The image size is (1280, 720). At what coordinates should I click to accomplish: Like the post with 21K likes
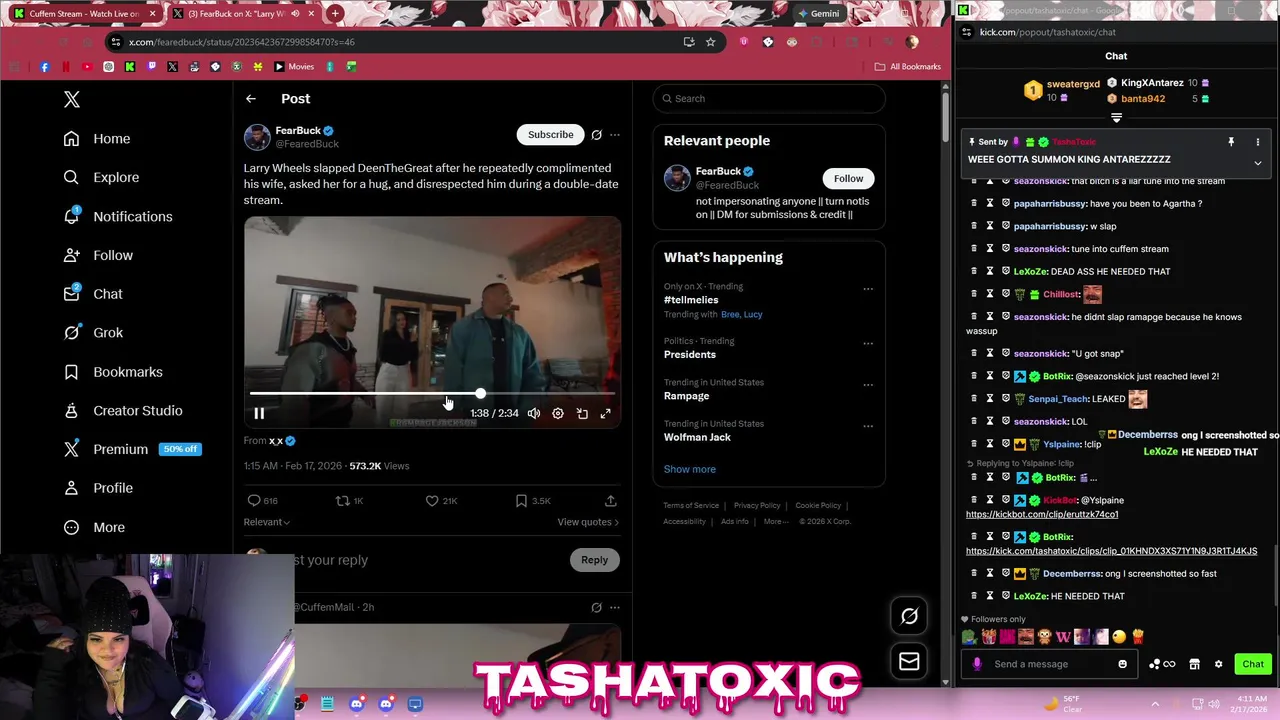(432, 501)
